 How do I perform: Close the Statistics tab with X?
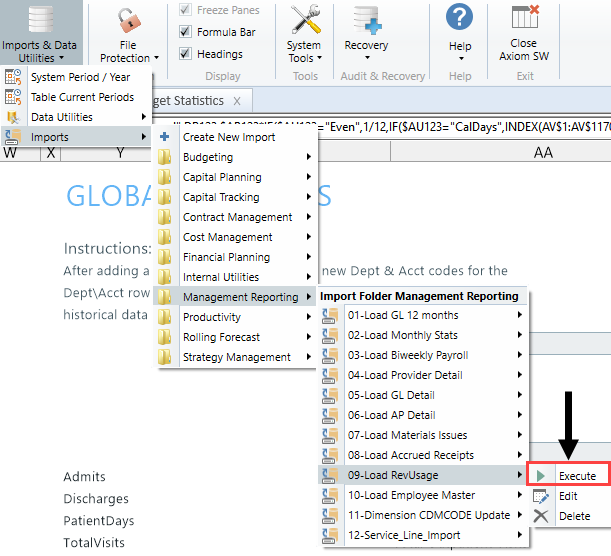click(236, 101)
